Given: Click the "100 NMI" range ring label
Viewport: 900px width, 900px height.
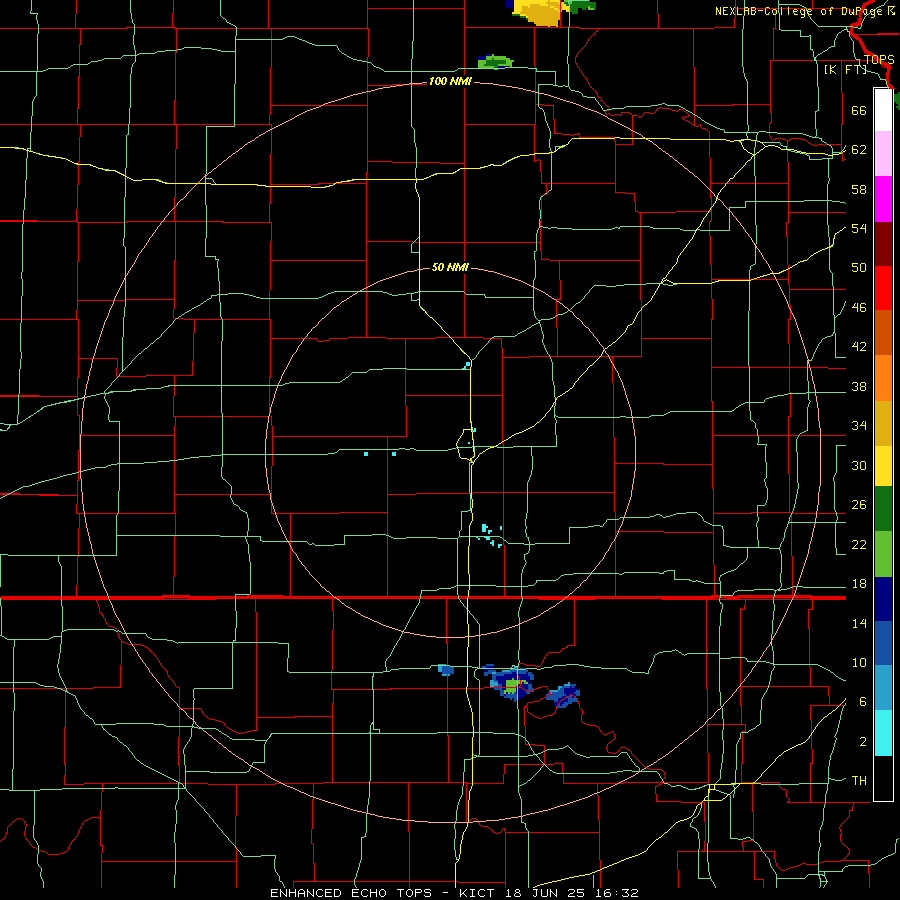Looking at the screenshot, I should [x=450, y=82].
